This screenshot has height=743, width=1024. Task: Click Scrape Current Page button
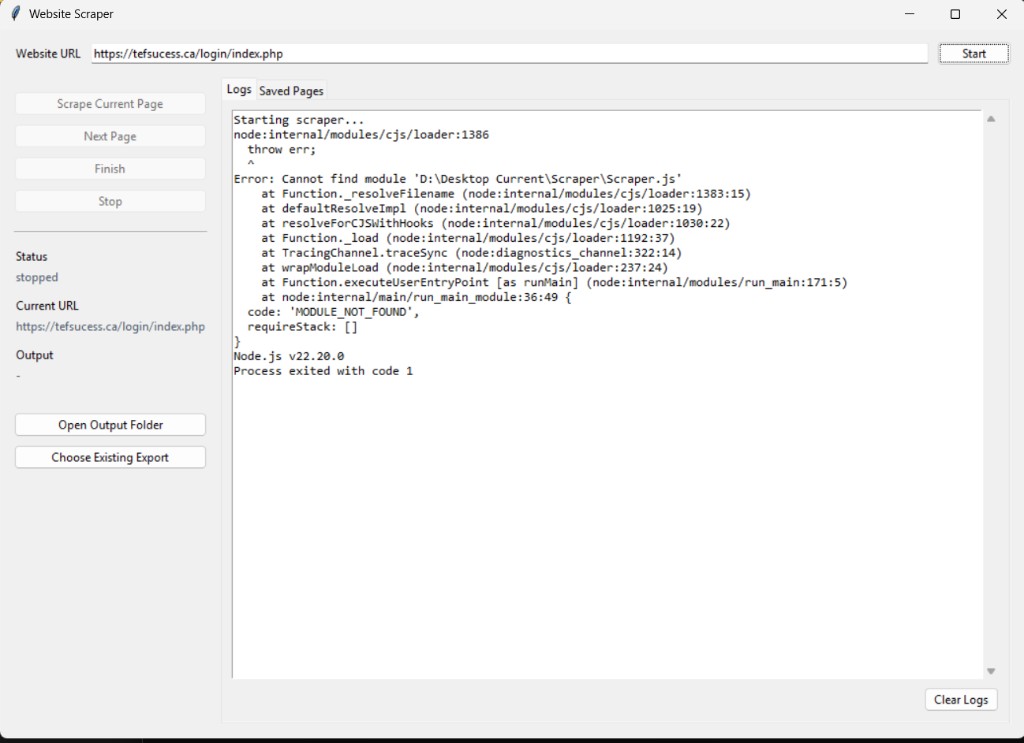pyautogui.click(x=110, y=104)
